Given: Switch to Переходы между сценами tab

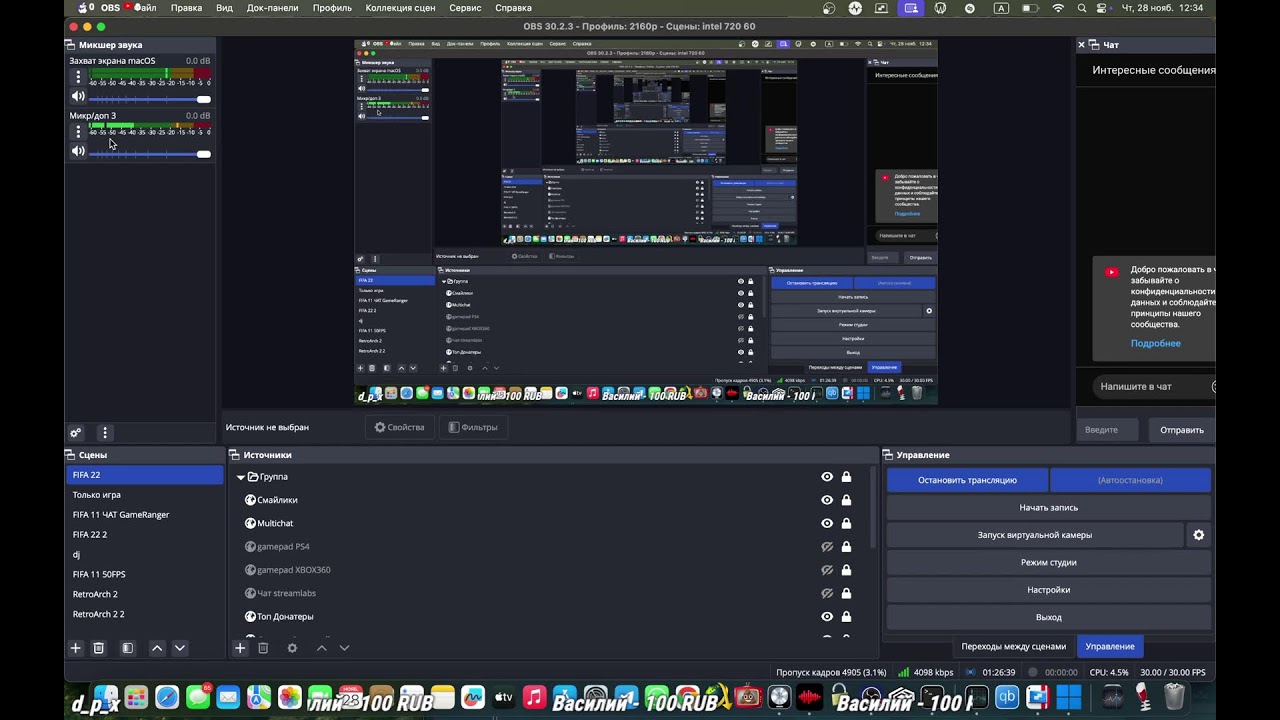Looking at the screenshot, I should click(x=1013, y=646).
